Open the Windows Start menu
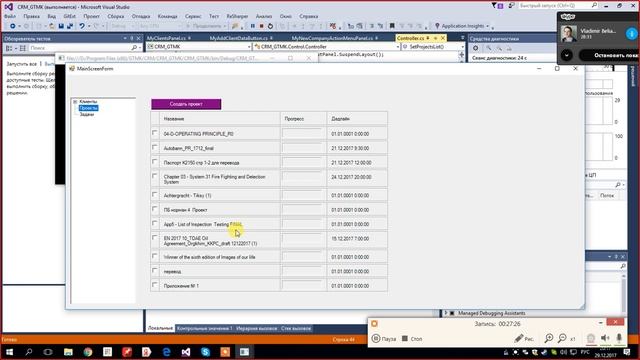 coord(9,352)
